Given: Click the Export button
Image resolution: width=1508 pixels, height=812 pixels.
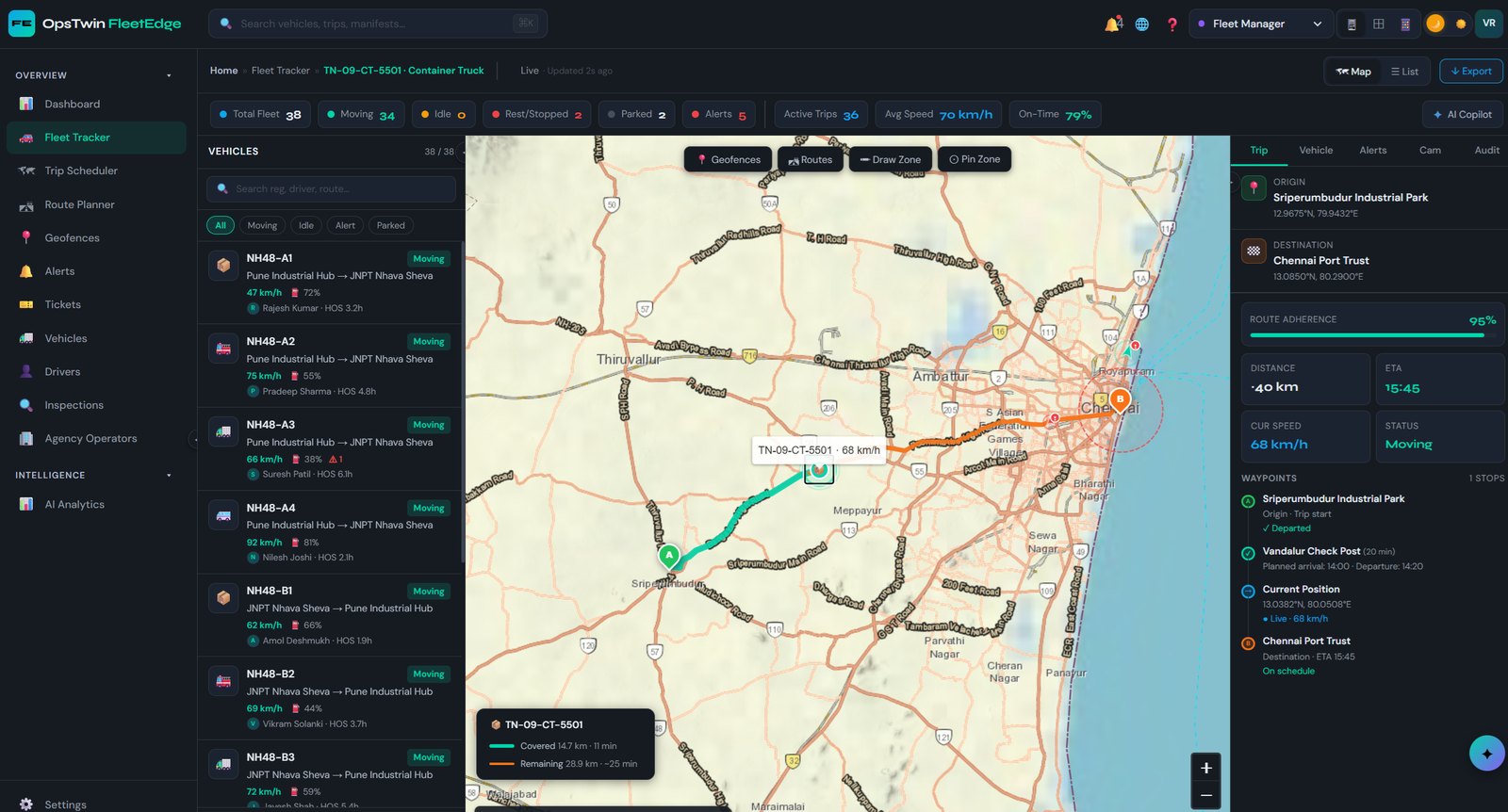Looking at the screenshot, I should pos(1471,72).
